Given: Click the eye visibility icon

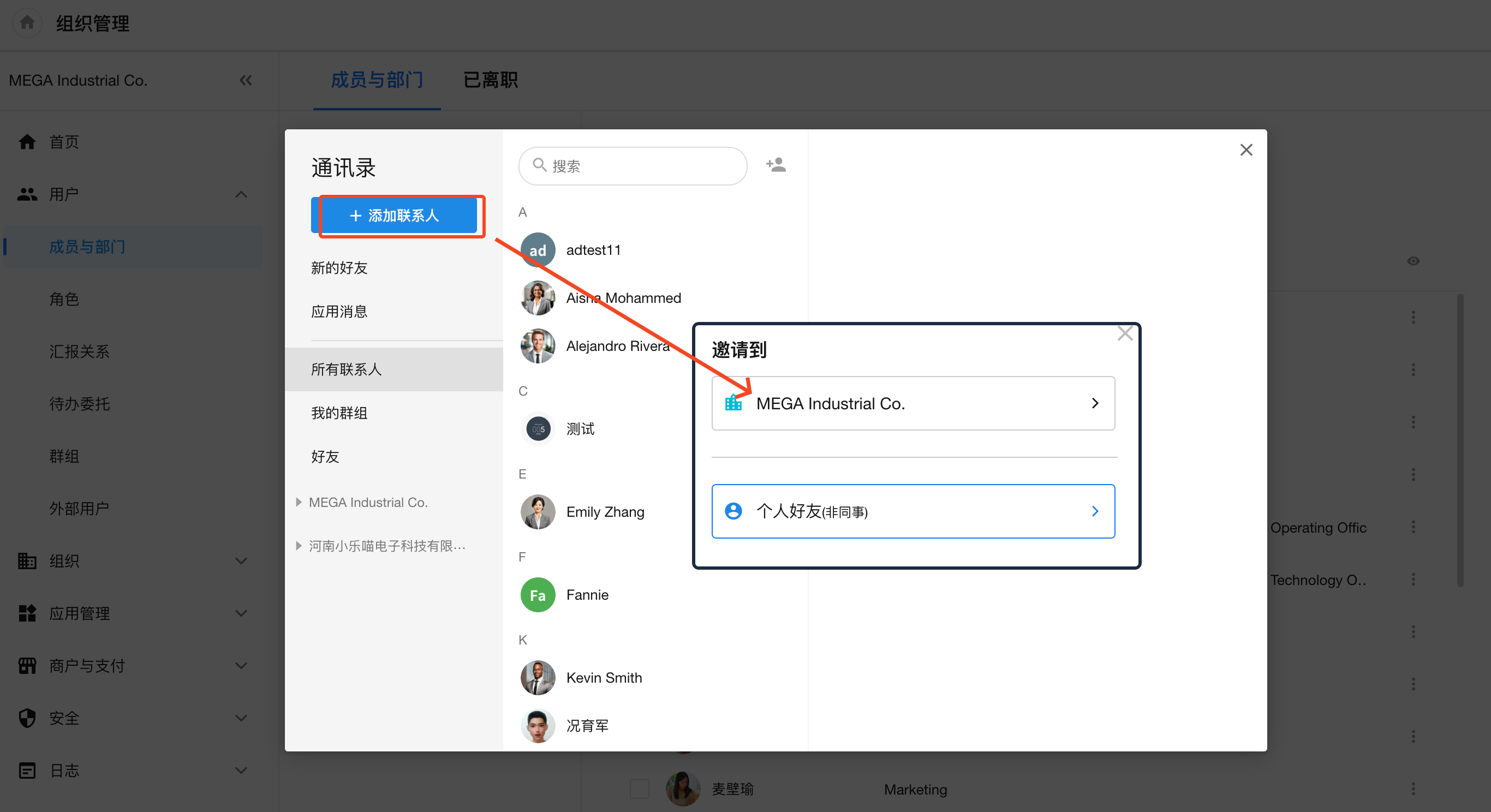Looking at the screenshot, I should (x=1413, y=261).
